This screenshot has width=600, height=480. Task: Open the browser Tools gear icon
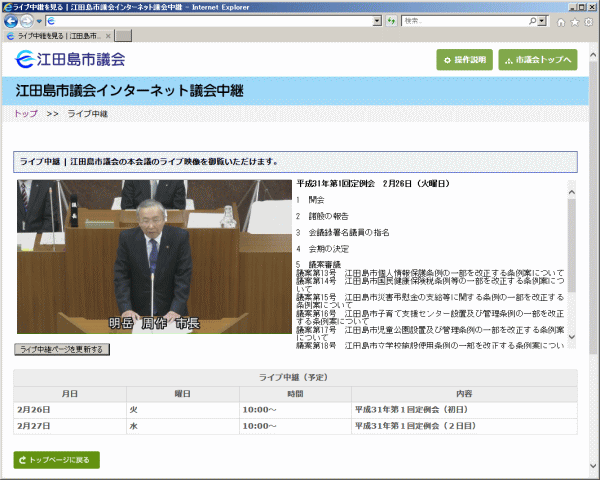589,22
